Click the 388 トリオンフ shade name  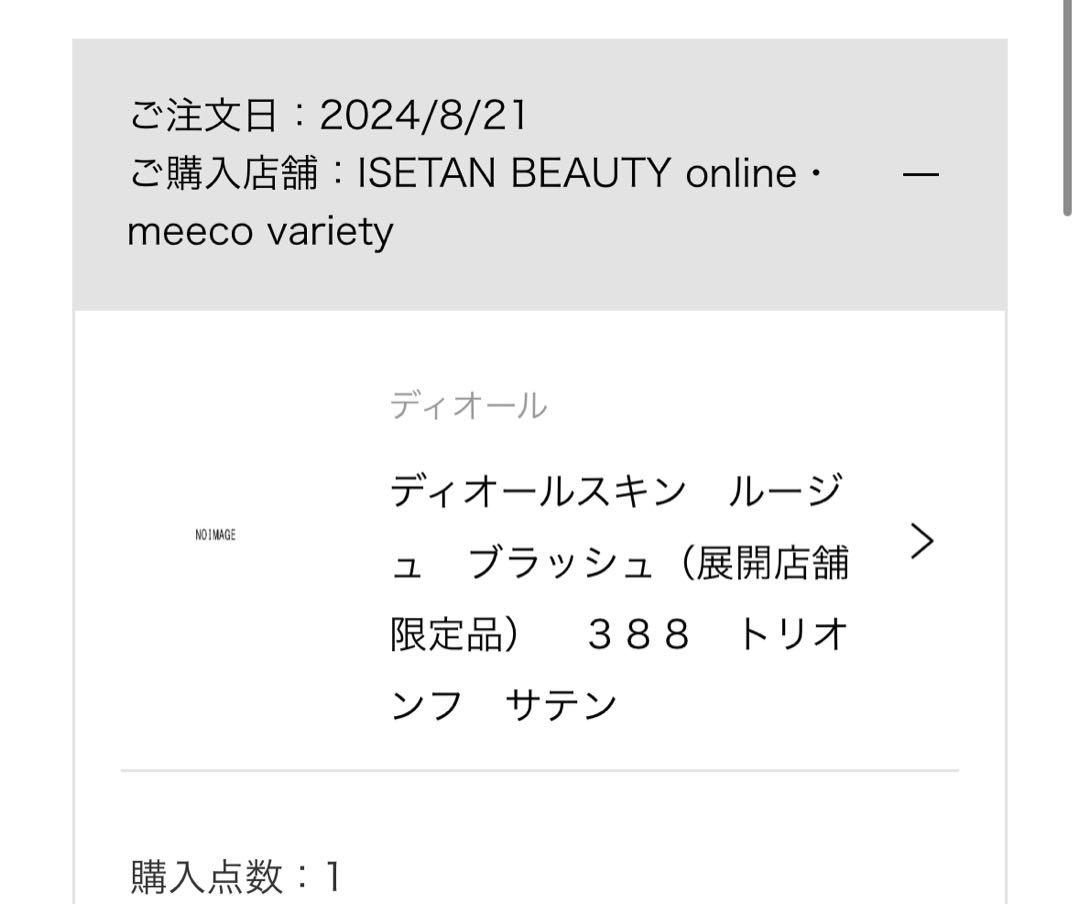point(718,634)
